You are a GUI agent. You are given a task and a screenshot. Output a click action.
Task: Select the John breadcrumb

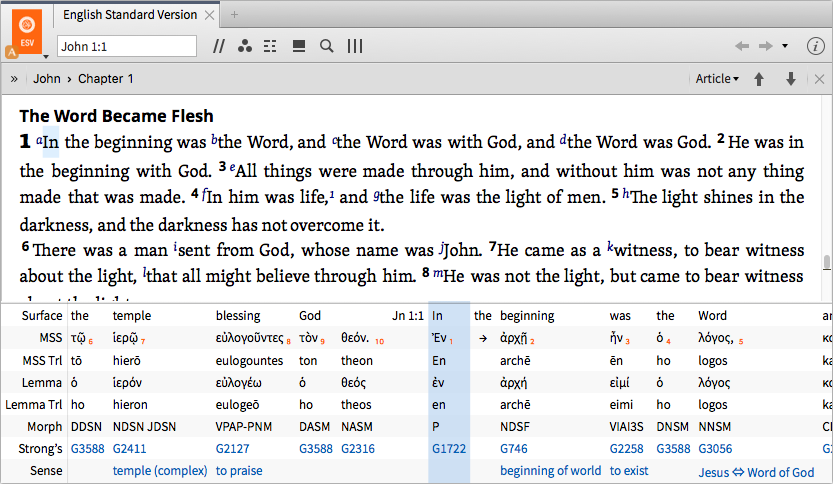coord(47,79)
